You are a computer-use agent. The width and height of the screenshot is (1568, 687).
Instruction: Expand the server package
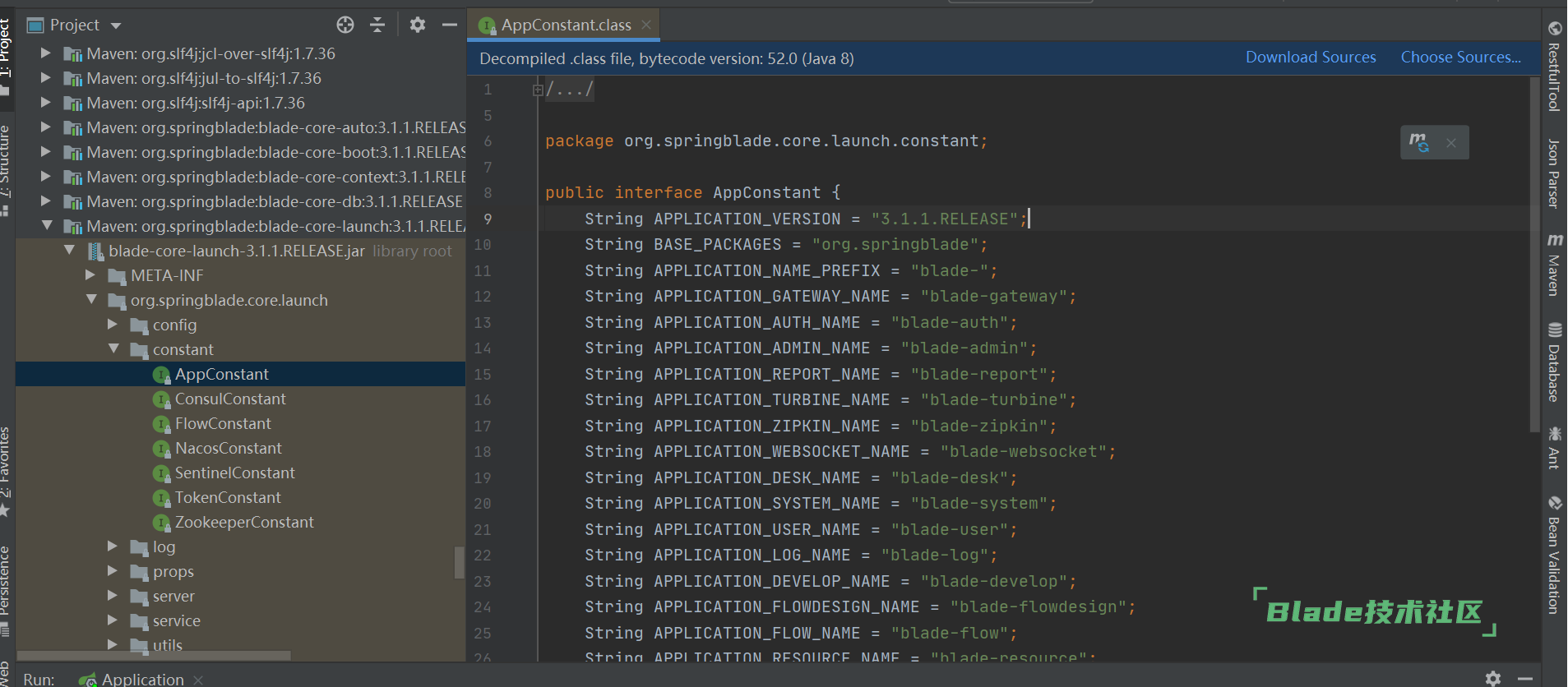tap(113, 596)
